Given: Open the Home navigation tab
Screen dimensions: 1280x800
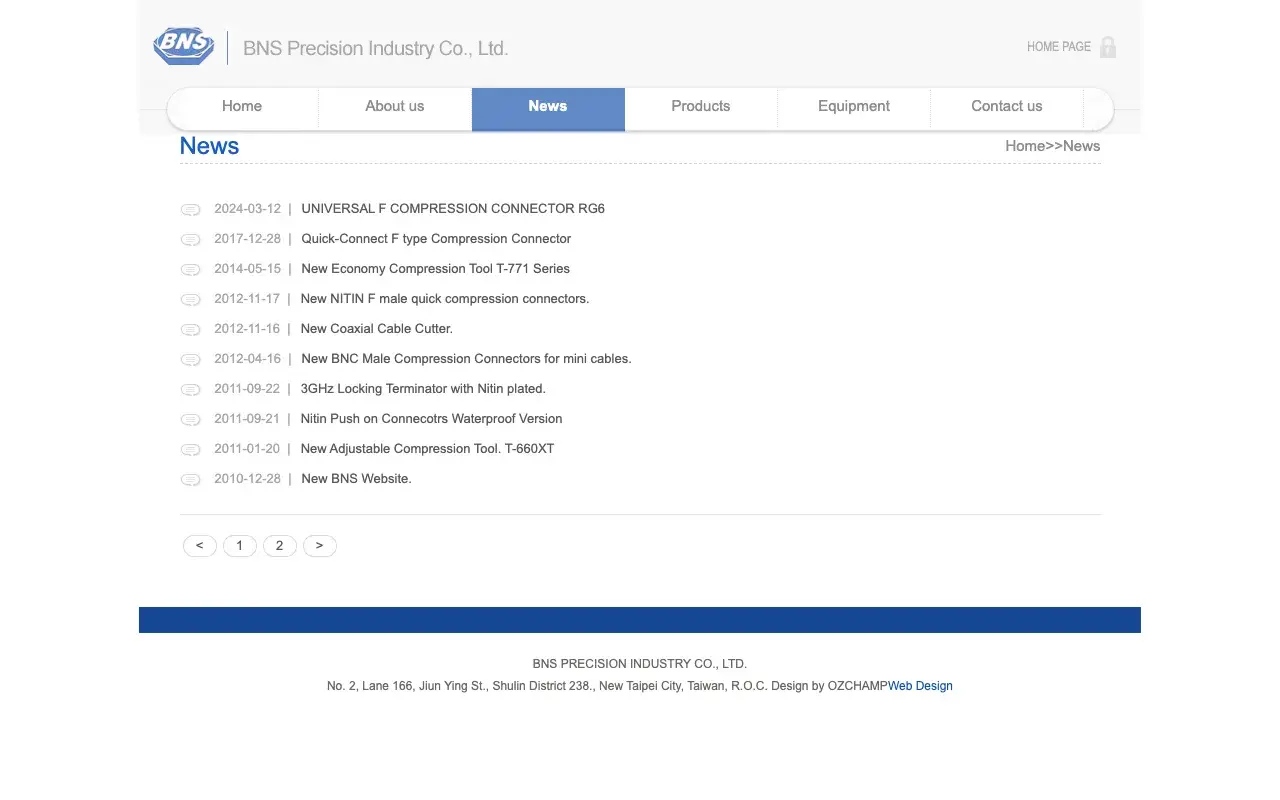Looking at the screenshot, I should coord(242,107).
